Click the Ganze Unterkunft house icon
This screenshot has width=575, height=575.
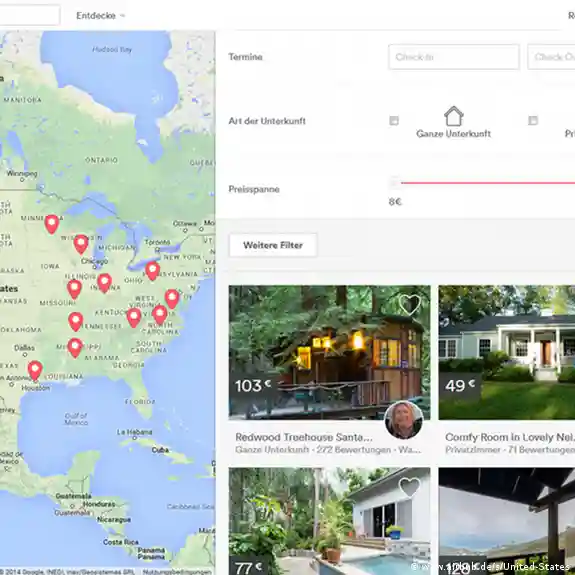pyautogui.click(x=454, y=116)
